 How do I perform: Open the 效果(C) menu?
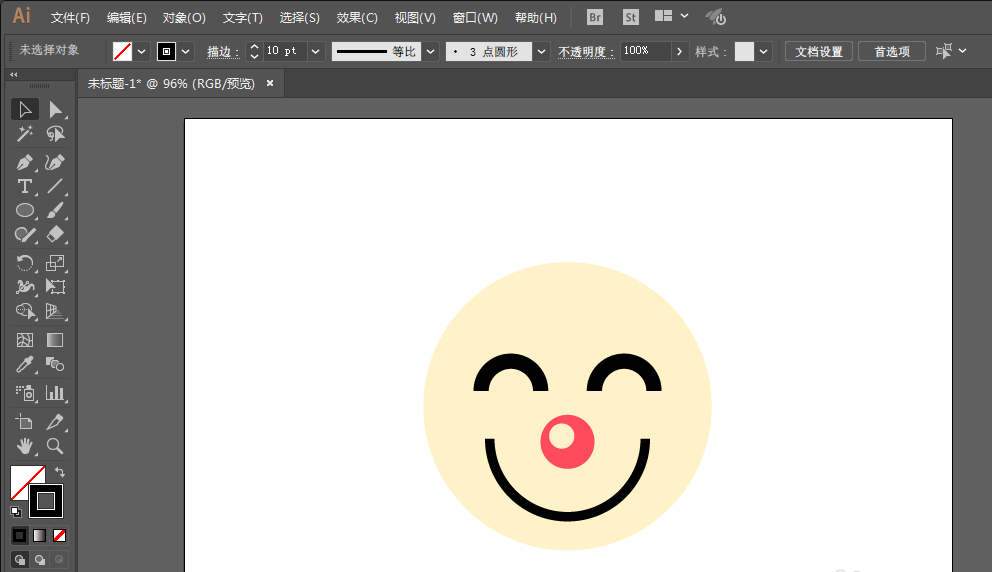coord(357,18)
